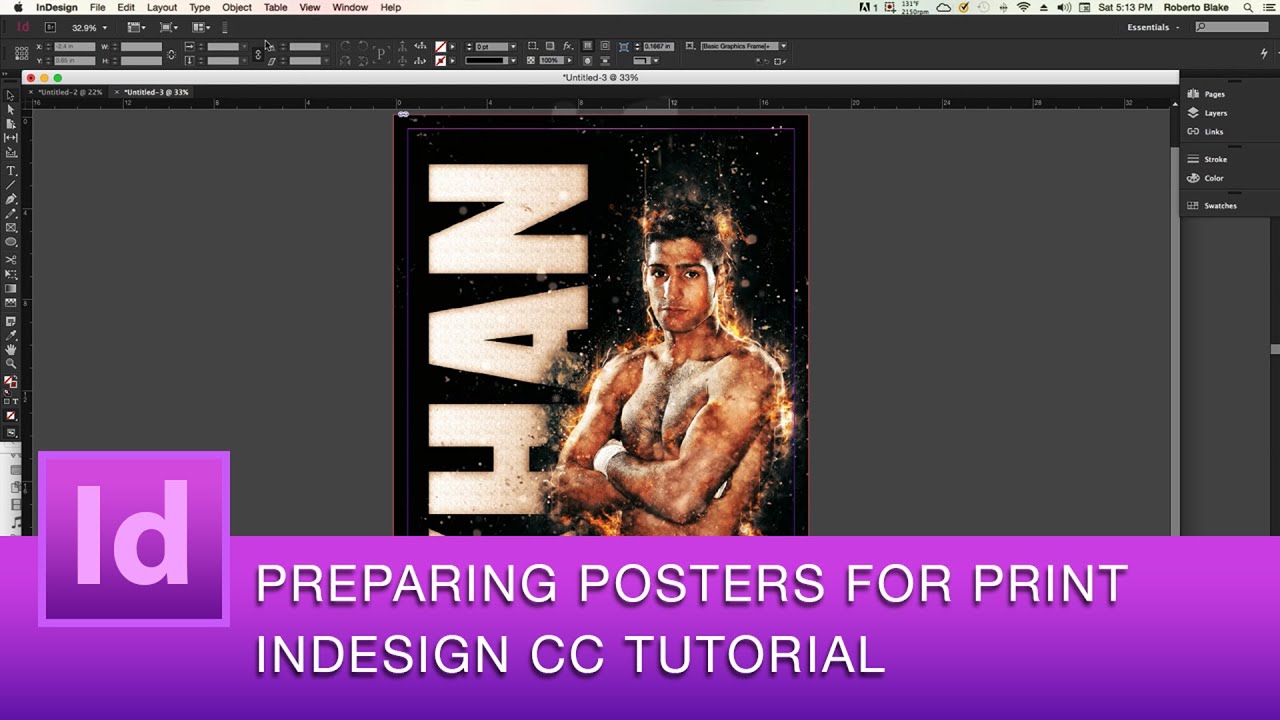Open the Layers panel
1280x720 pixels.
(1209, 113)
